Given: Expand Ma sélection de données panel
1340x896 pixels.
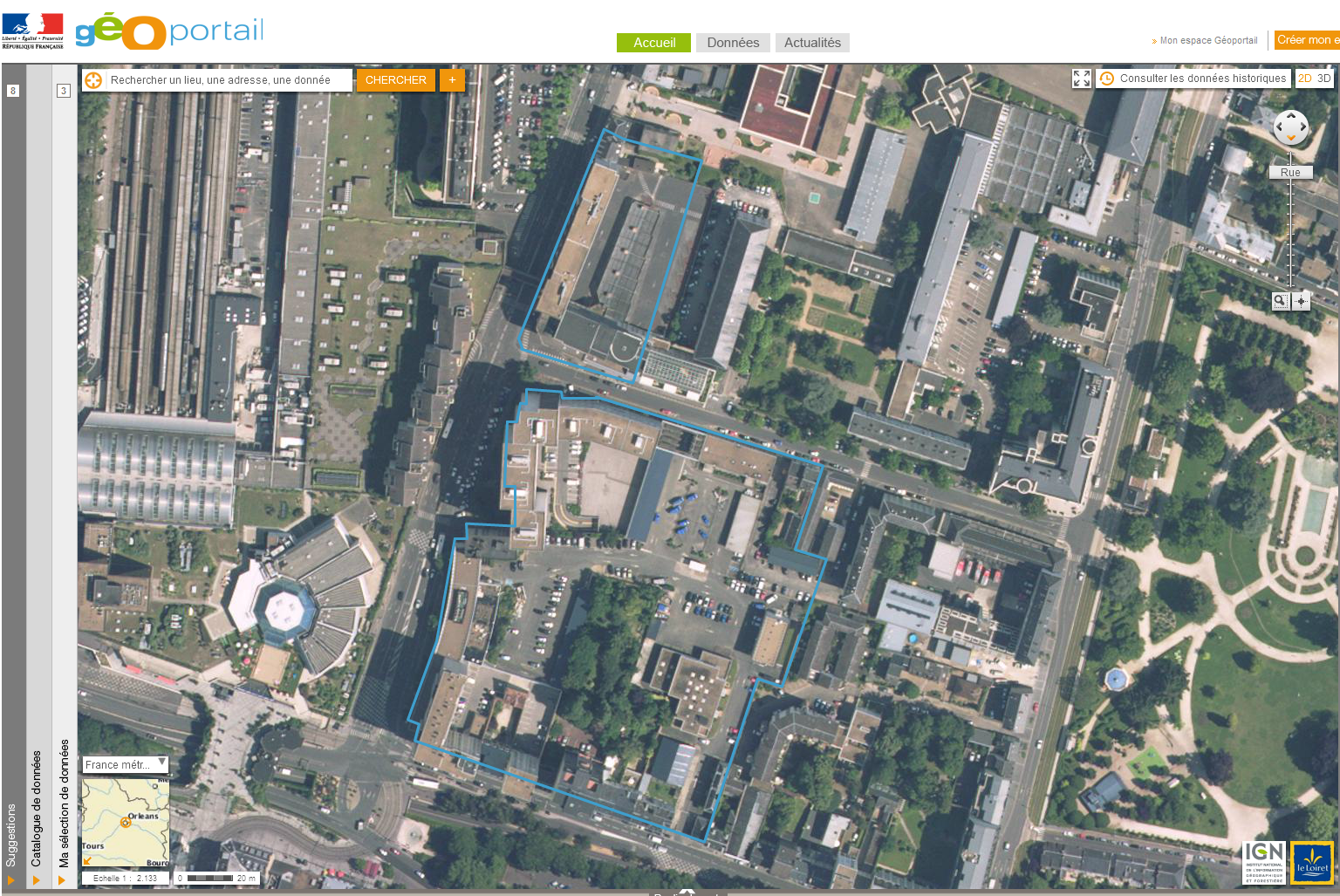Looking at the screenshot, I should [x=63, y=879].
